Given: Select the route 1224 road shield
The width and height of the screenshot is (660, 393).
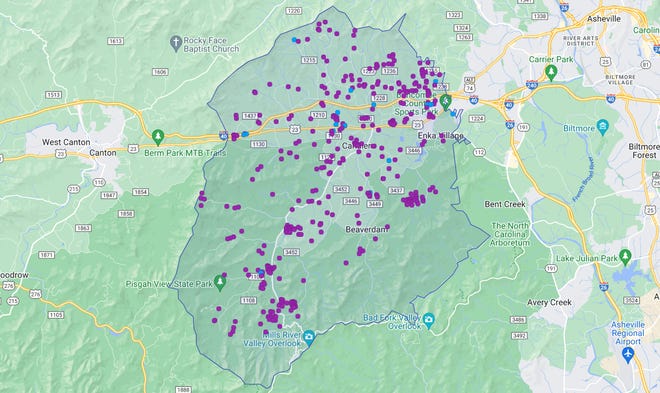Looking at the screenshot, I should [x=476, y=119].
